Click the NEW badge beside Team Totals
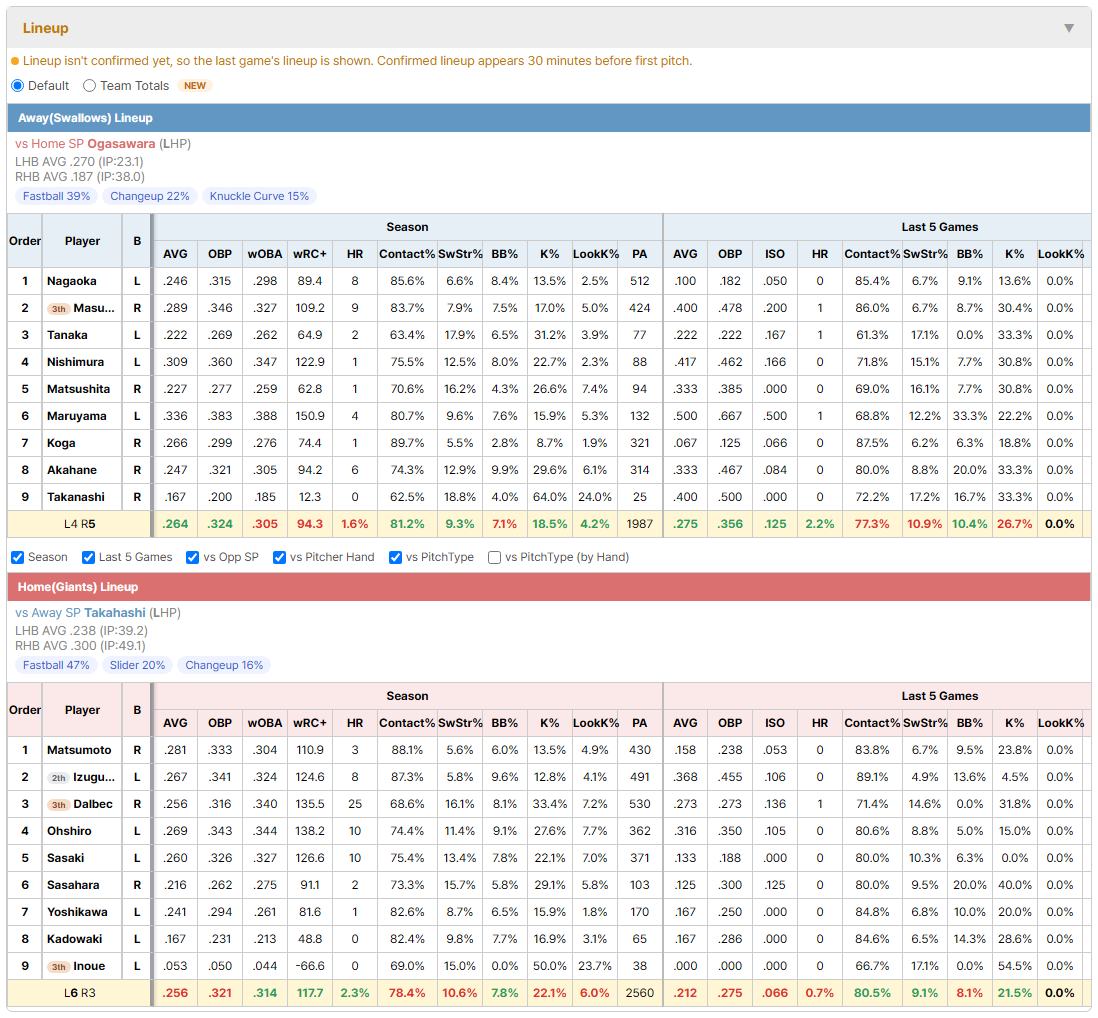1098x1018 pixels. pos(195,85)
